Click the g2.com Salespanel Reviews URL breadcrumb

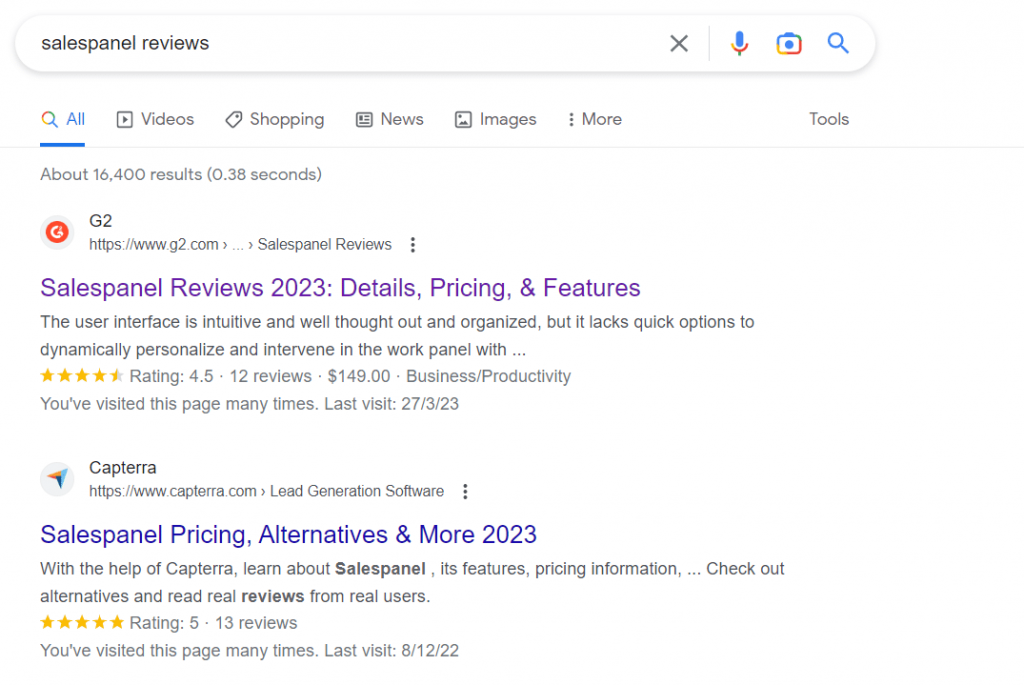click(x=240, y=245)
